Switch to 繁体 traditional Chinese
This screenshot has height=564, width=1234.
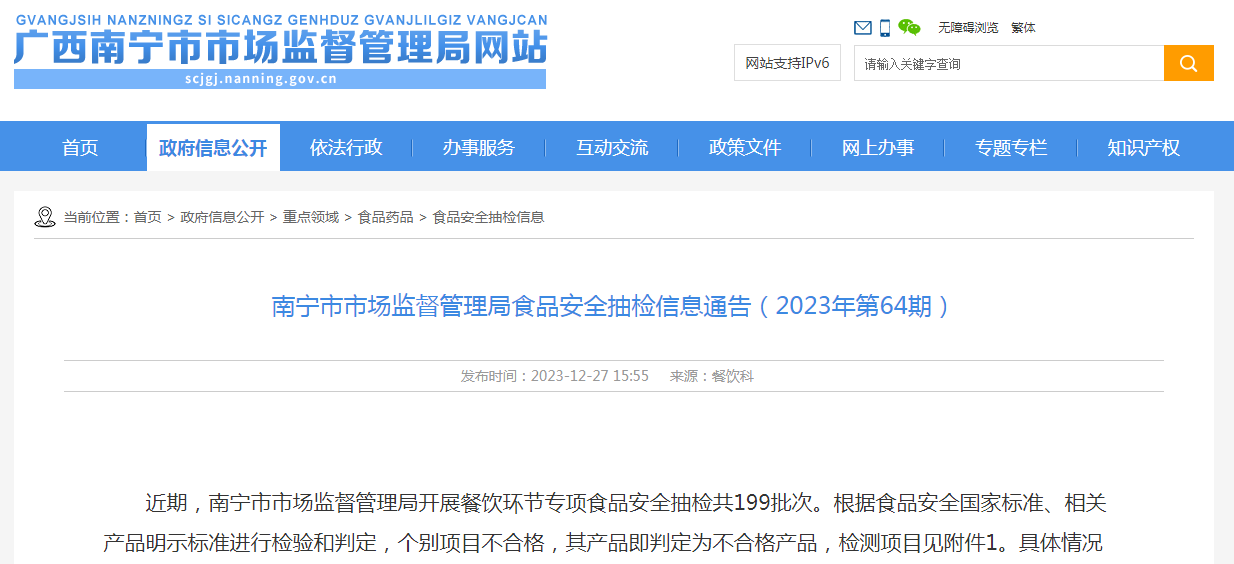pos(1023,28)
